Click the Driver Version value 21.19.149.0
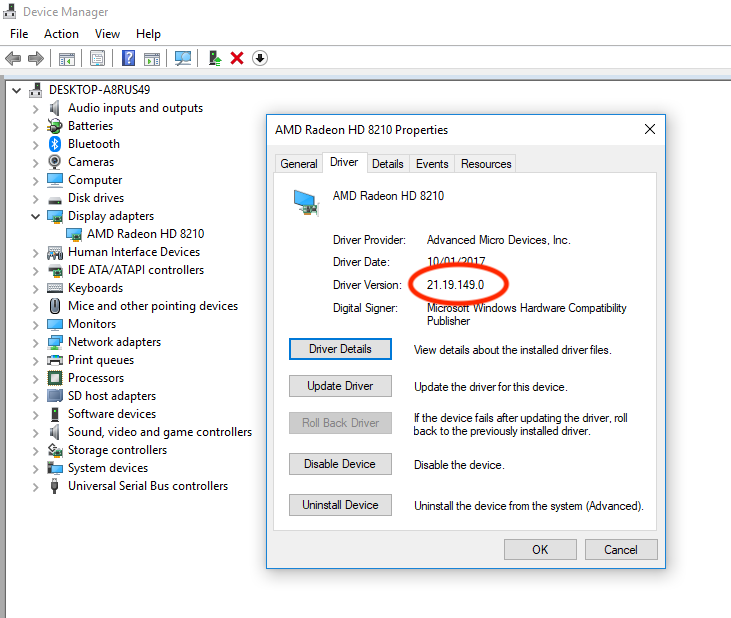 tap(455, 285)
